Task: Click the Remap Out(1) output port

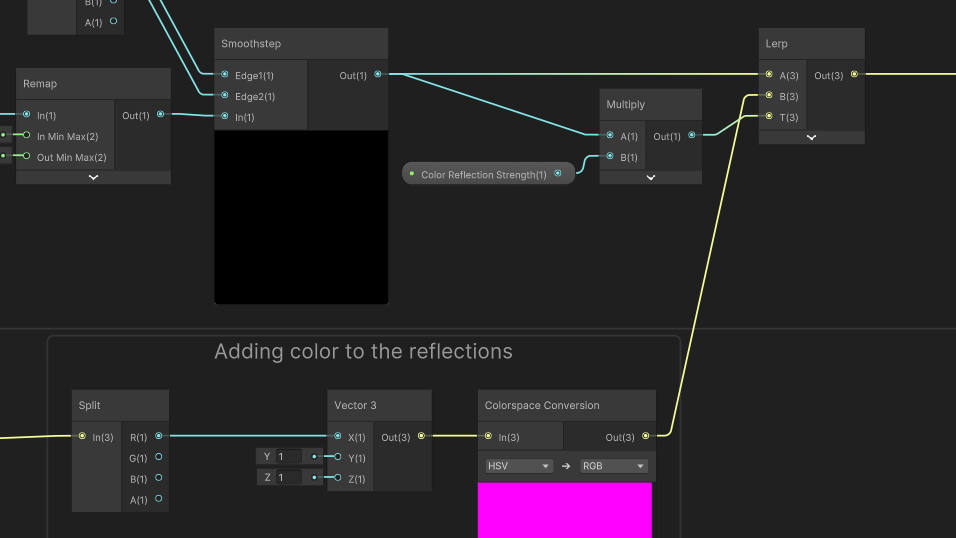Action: (160, 114)
